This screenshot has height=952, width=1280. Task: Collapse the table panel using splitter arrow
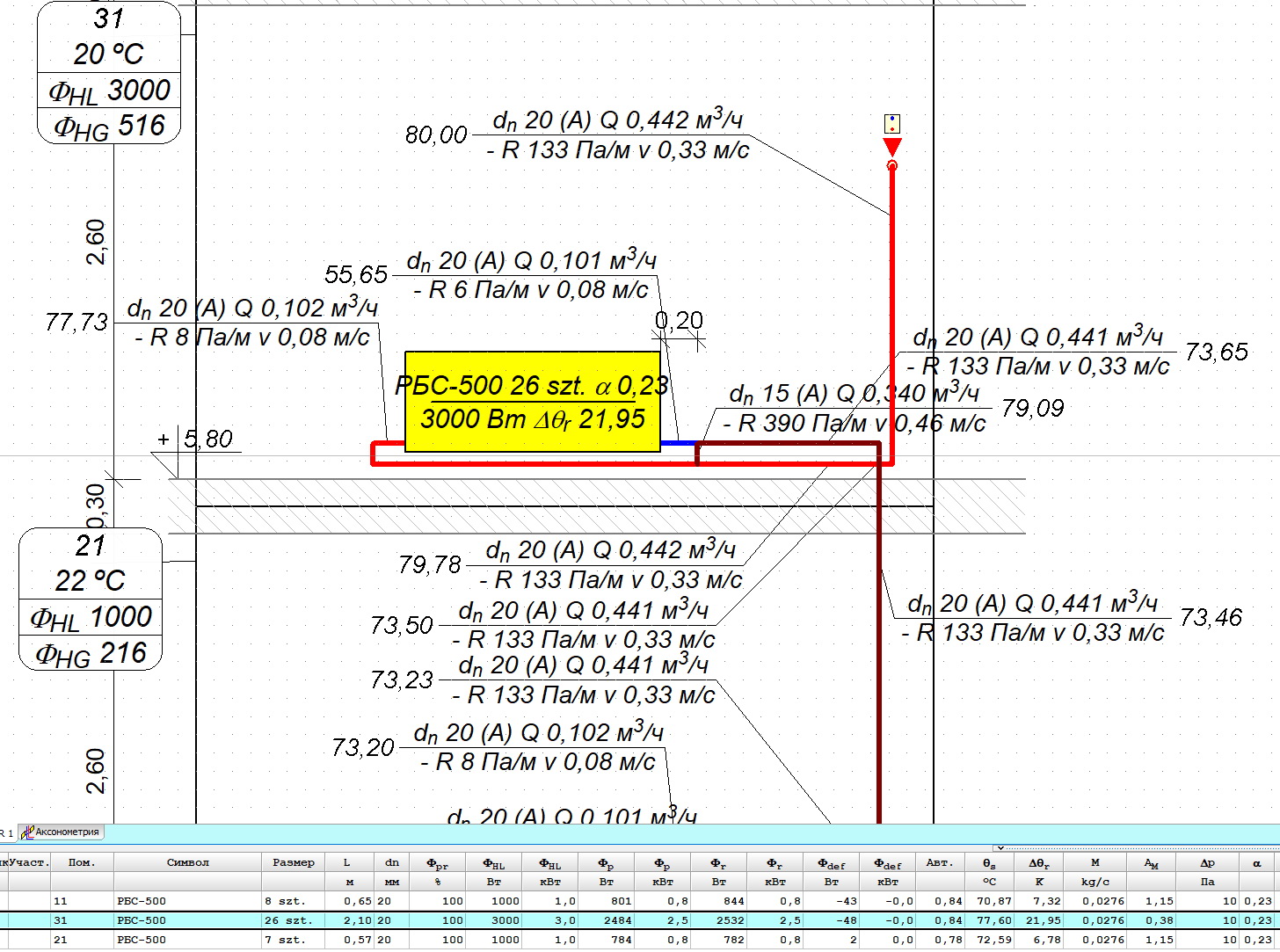tap(1000, 847)
